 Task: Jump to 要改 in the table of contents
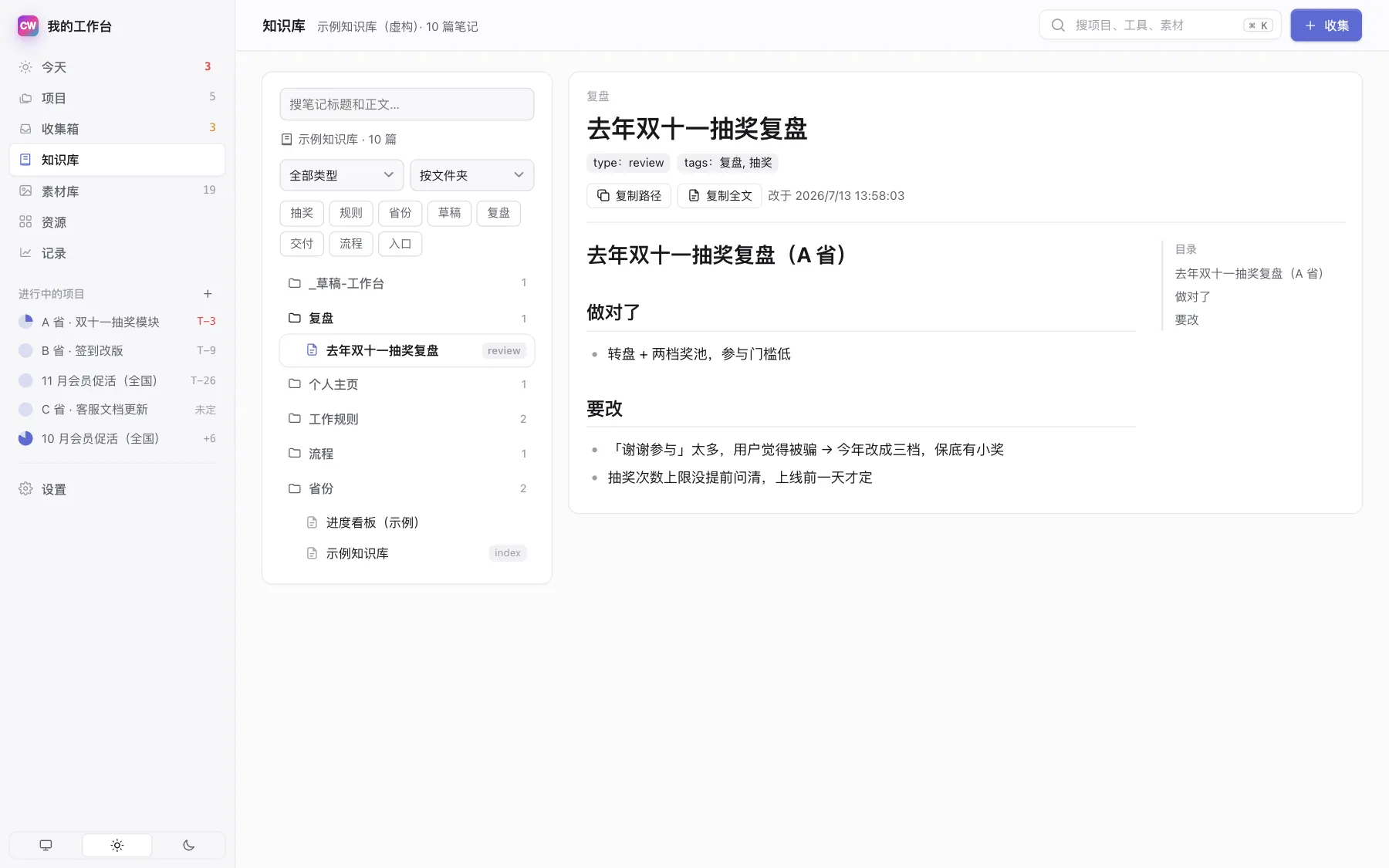tap(1187, 319)
